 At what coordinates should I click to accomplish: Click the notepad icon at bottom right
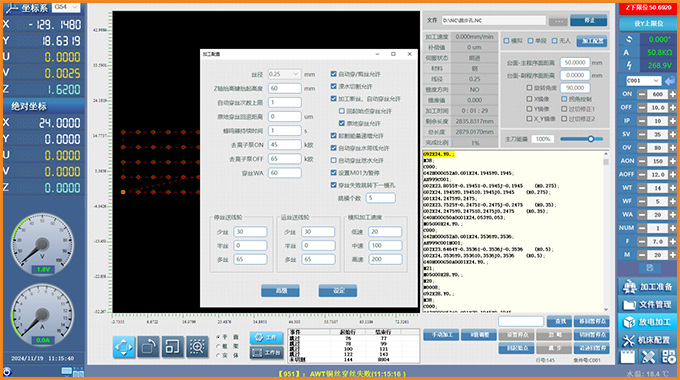tap(628, 357)
